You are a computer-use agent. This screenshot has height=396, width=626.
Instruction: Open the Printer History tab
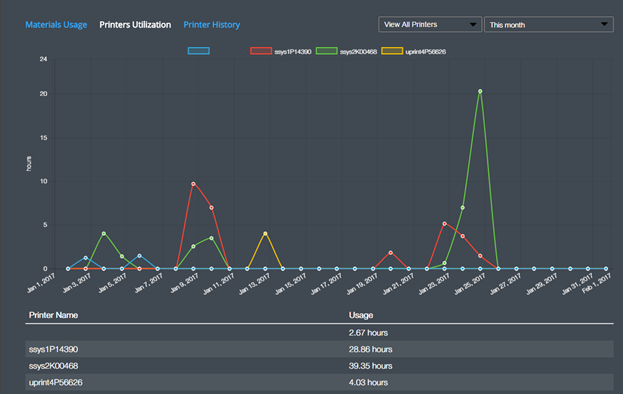[212, 25]
